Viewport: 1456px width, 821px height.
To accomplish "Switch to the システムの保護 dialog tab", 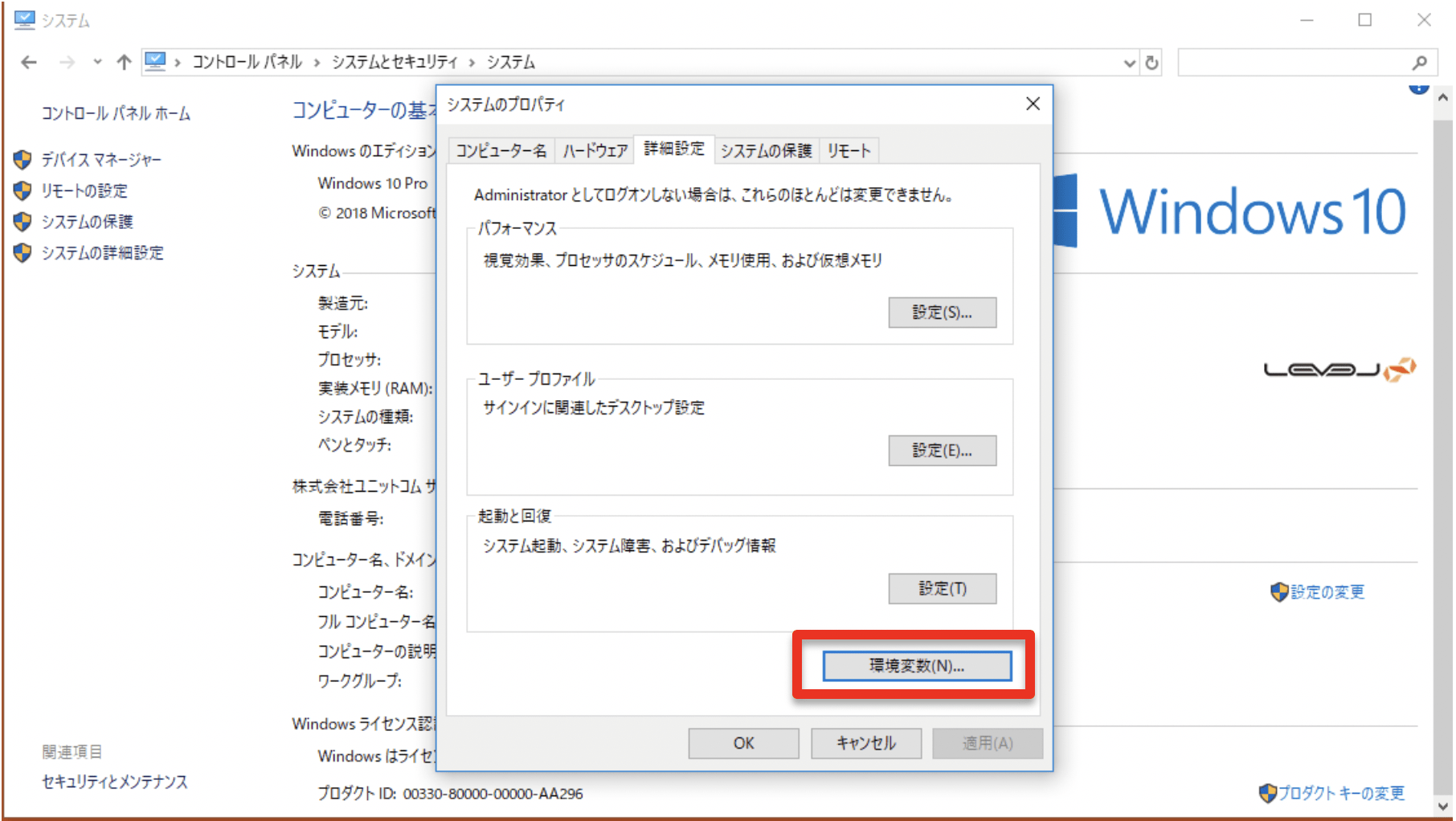I will [x=766, y=151].
